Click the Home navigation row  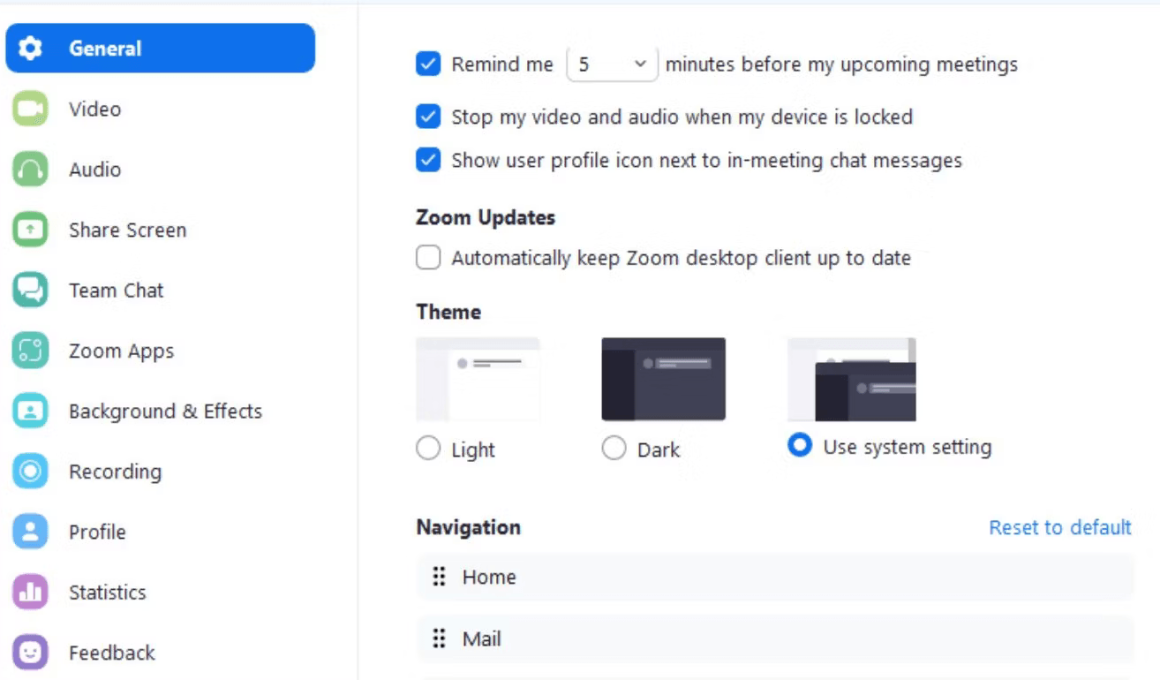coord(775,576)
